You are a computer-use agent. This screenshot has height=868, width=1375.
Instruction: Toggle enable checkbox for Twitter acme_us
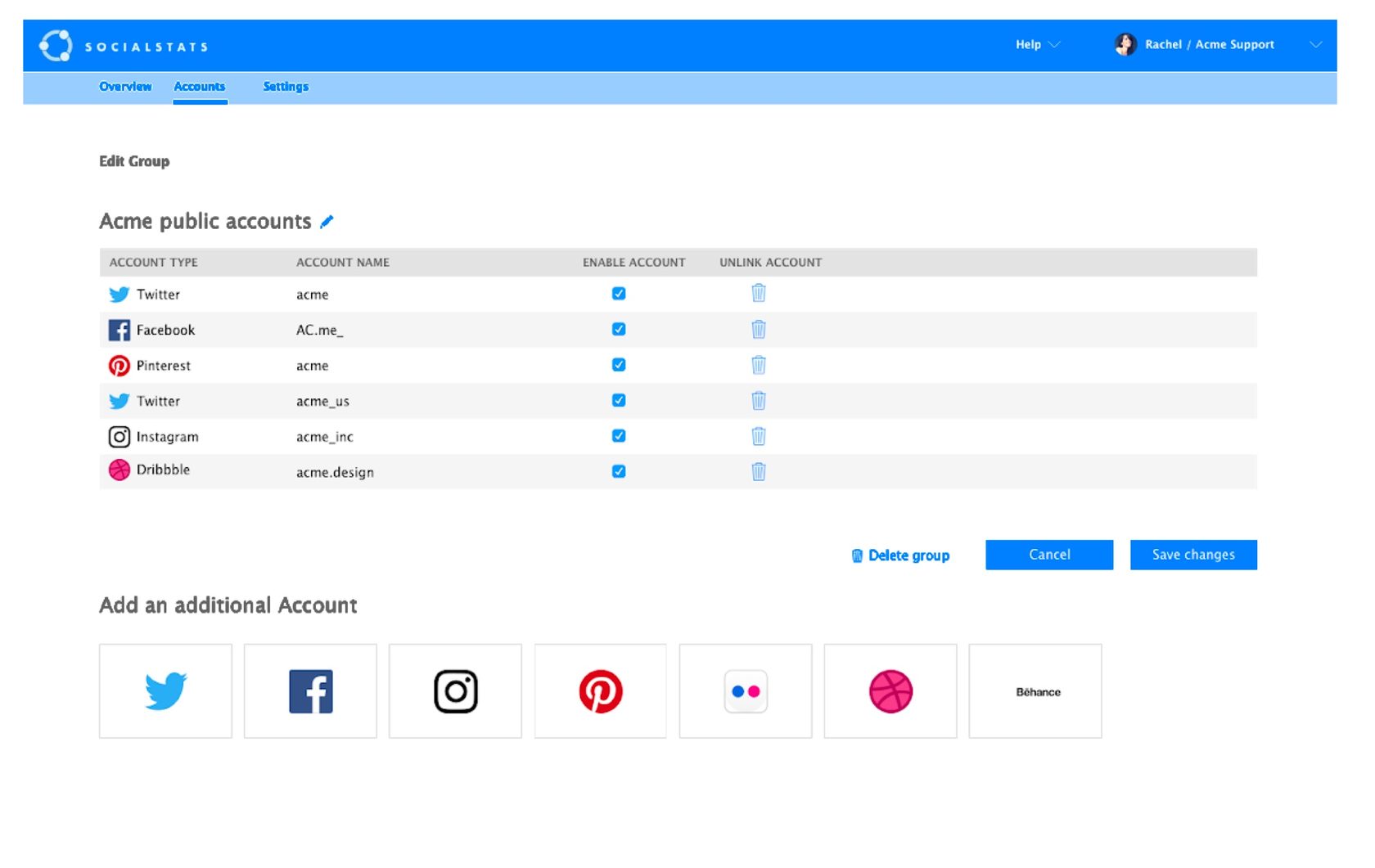coord(619,401)
